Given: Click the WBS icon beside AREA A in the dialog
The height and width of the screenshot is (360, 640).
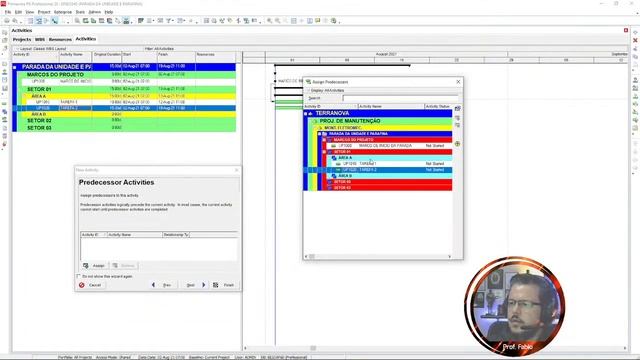Looking at the screenshot, I should pos(334,158).
